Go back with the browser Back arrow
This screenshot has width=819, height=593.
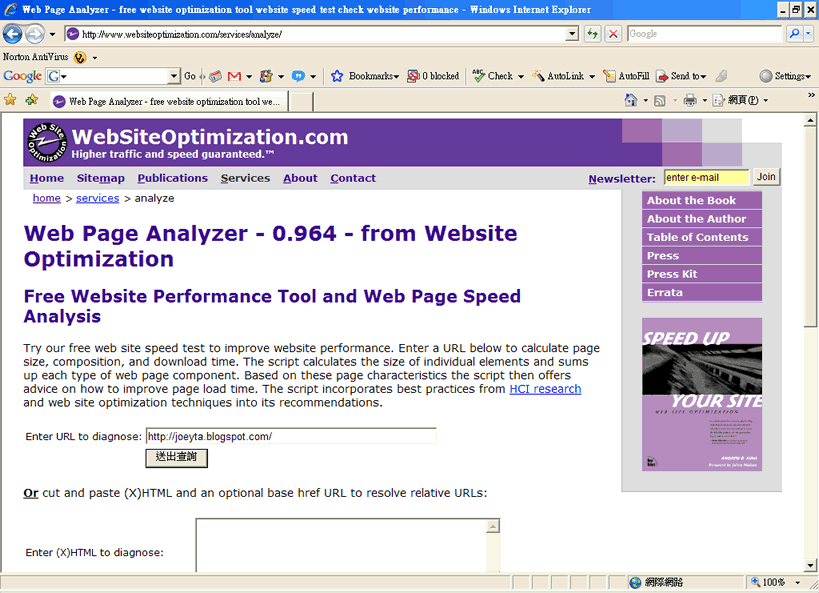click(12, 34)
